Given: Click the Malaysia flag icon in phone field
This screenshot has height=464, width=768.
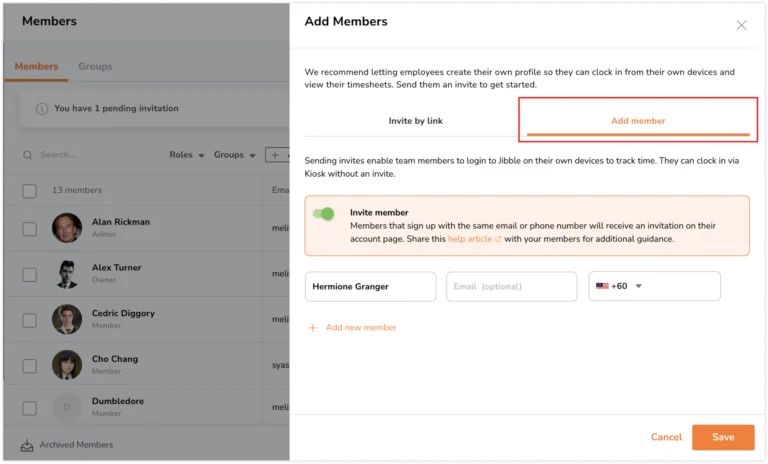Looking at the screenshot, I should 602,286.
